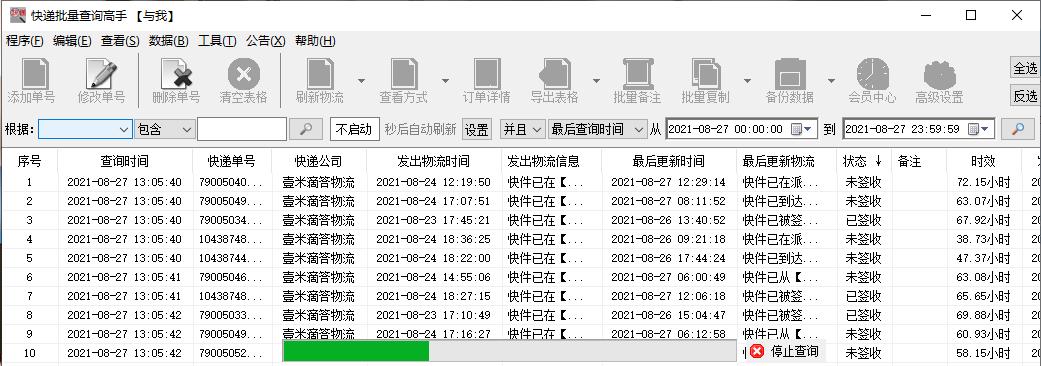This screenshot has width=1041, height=366.
Task: Click the start date field 2021-08-27 00:00:00
Action: (741, 129)
